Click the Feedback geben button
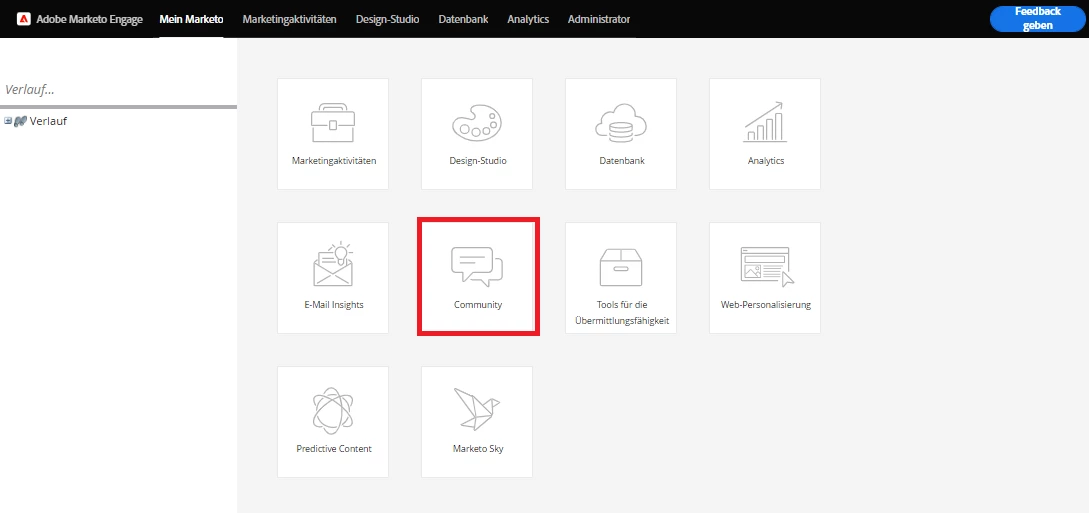The height and width of the screenshot is (513, 1089). [1038, 19]
